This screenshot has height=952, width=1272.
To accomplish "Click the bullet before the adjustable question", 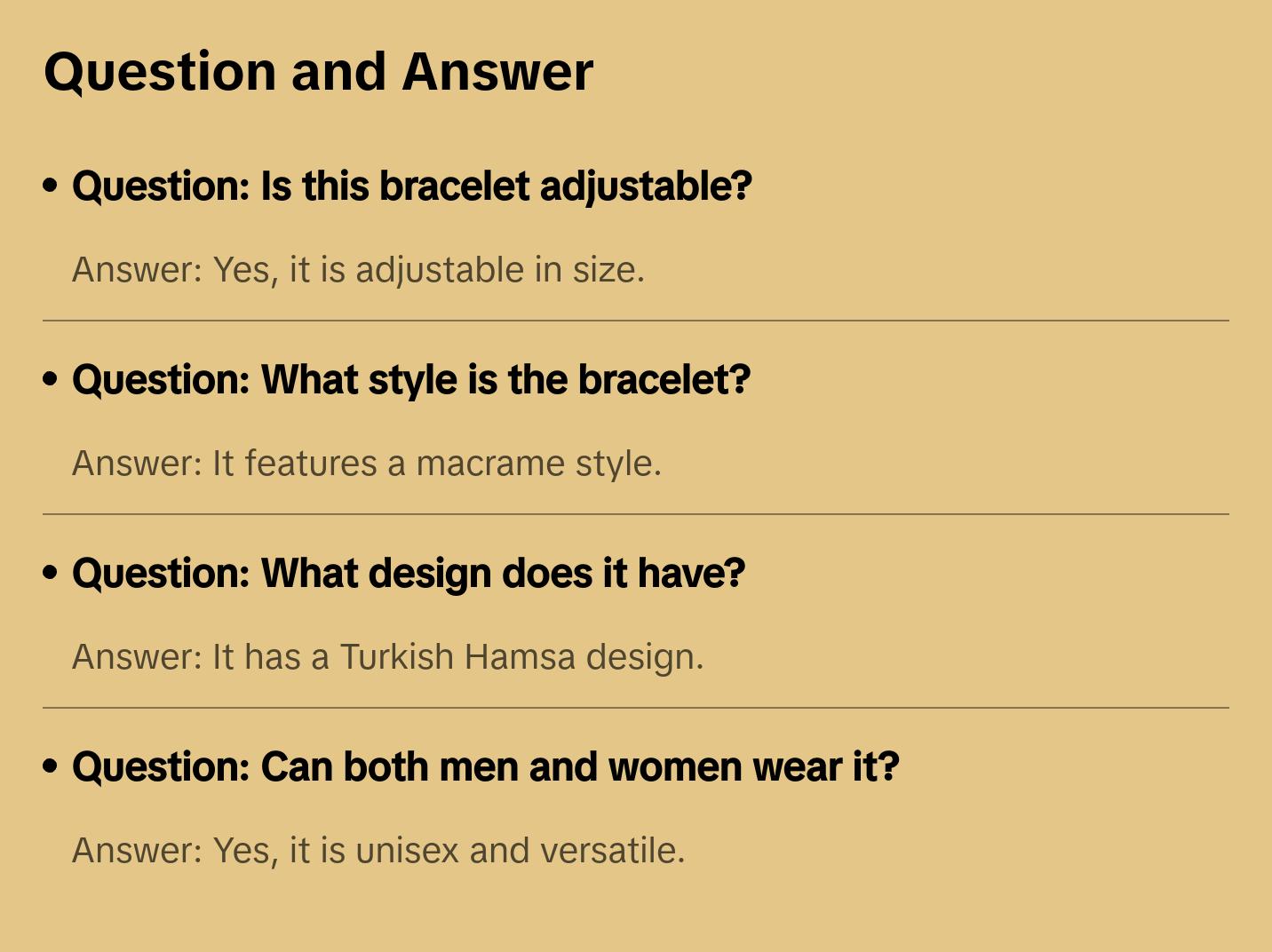I will pyautogui.click(x=51, y=186).
